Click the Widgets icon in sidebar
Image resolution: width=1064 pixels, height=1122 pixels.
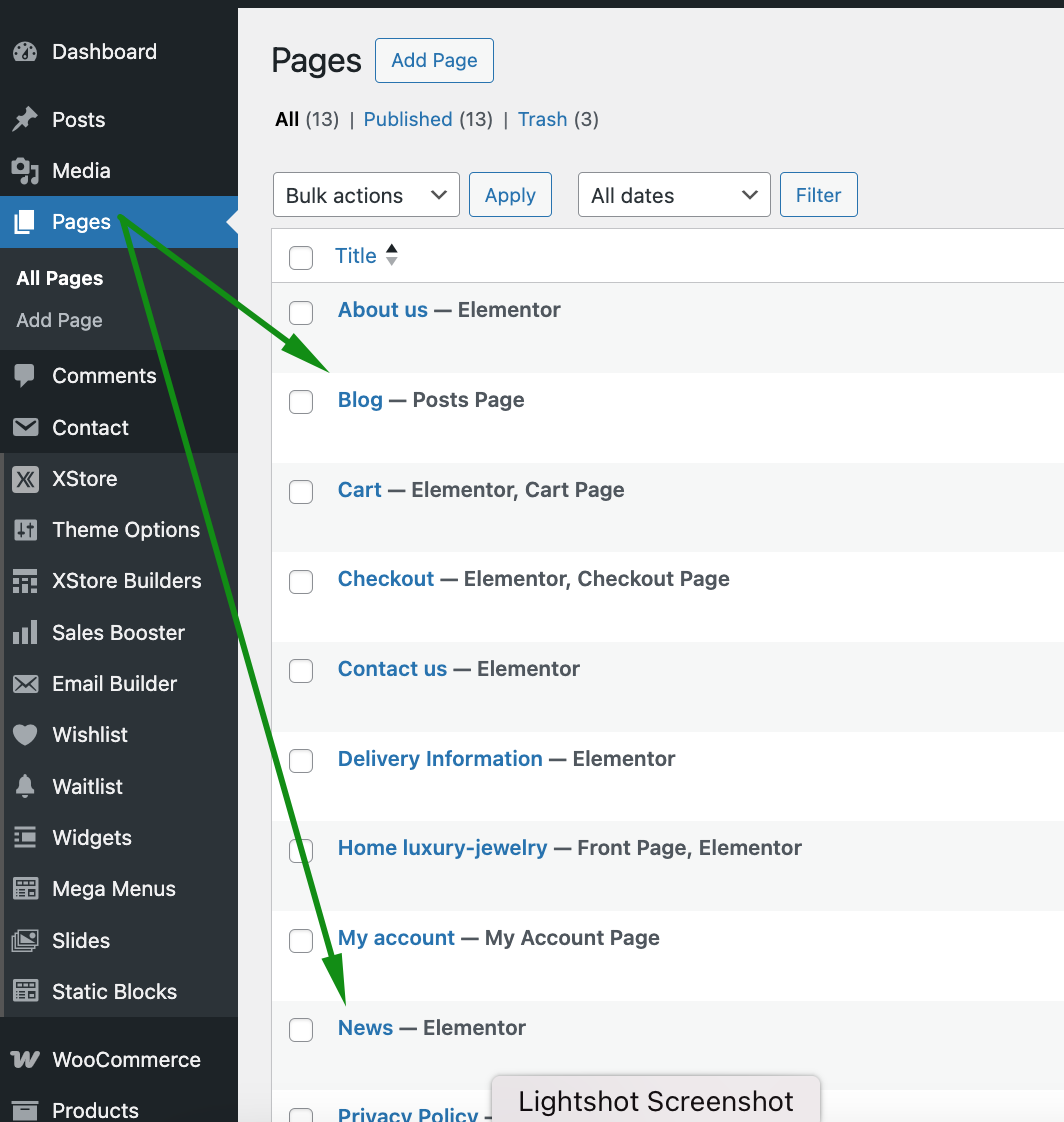pos(25,837)
